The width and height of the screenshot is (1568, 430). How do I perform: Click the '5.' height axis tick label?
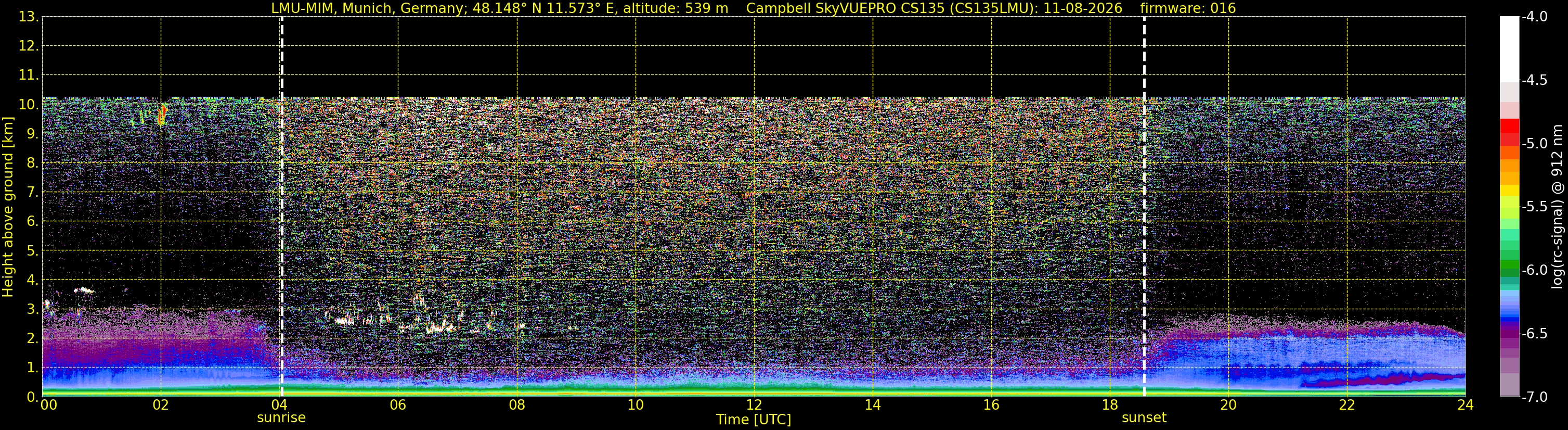pyautogui.click(x=32, y=250)
